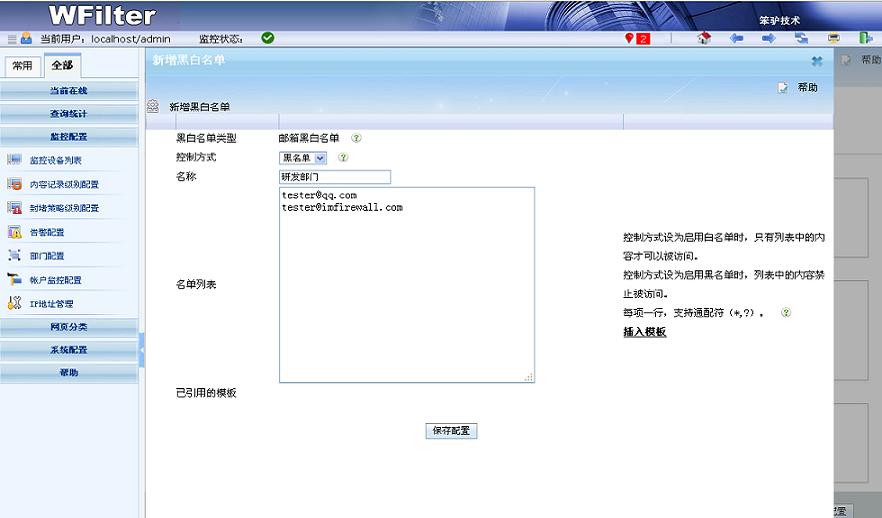Open 封堵策略级别配置 in the sidebar

[x=64, y=208]
